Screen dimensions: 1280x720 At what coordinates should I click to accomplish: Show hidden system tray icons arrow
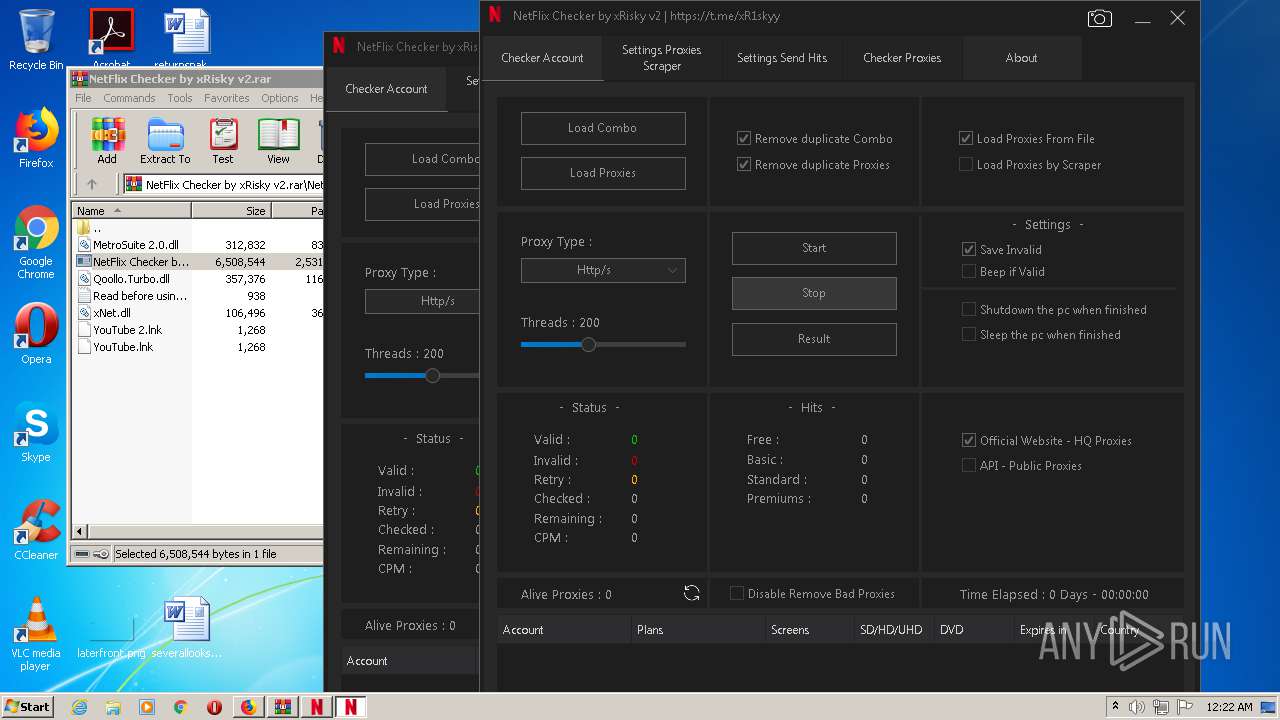point(1115,707)
